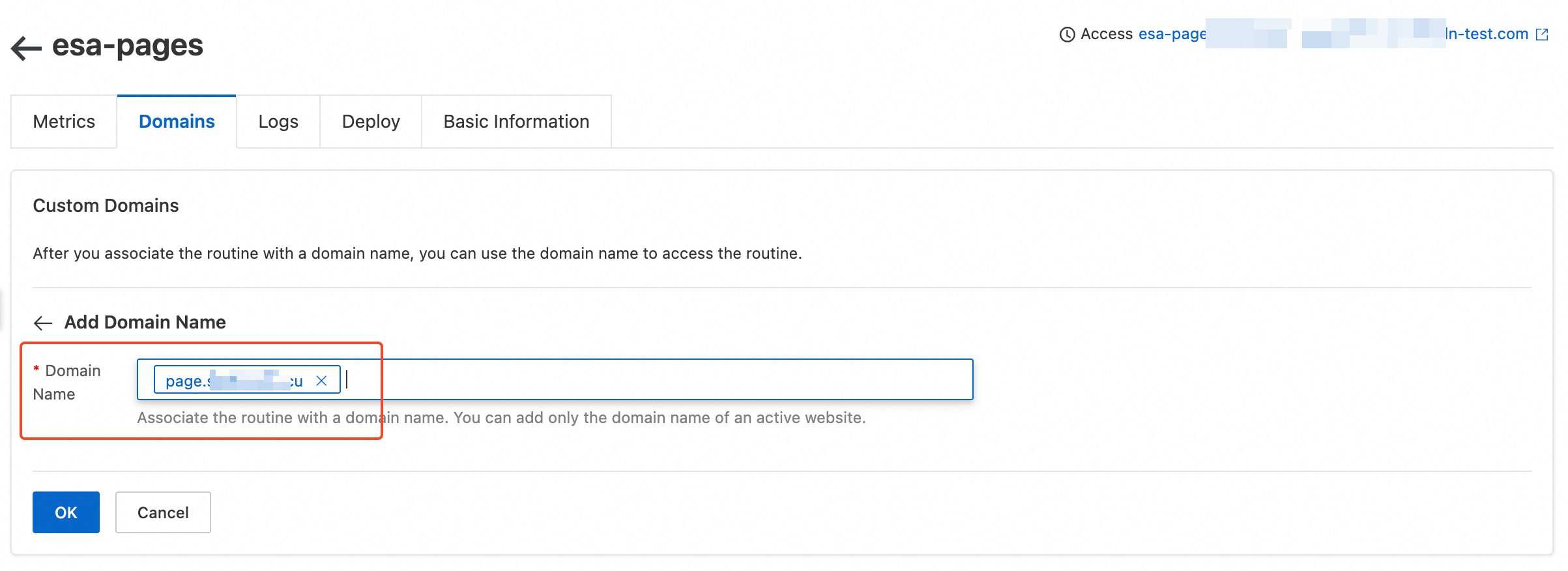Viewport: 1568px width, 571px height.
Task: Open the Metrics tab
Action: coord(64,122)
